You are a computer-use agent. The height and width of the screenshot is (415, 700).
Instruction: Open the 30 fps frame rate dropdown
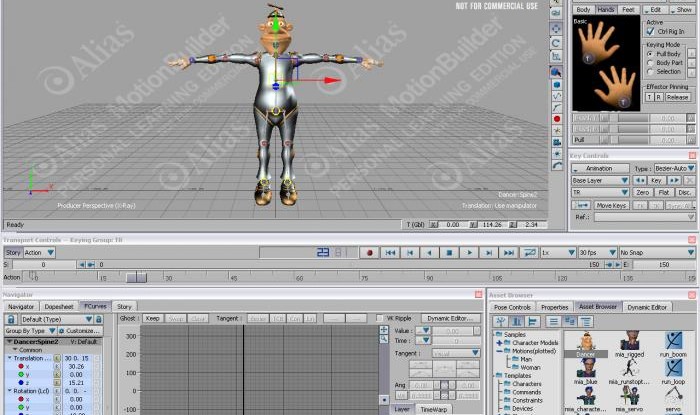click(x=597, y=253)
